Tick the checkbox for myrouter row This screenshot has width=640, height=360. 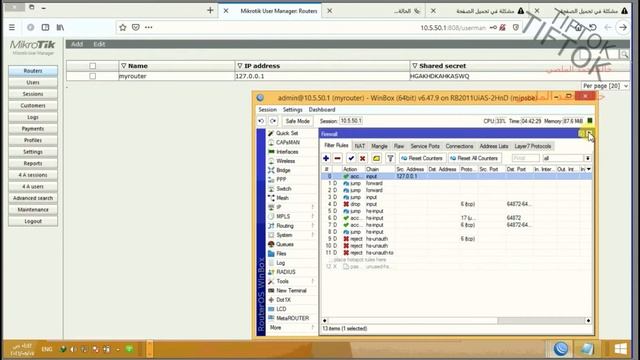(x=93, y=76)
